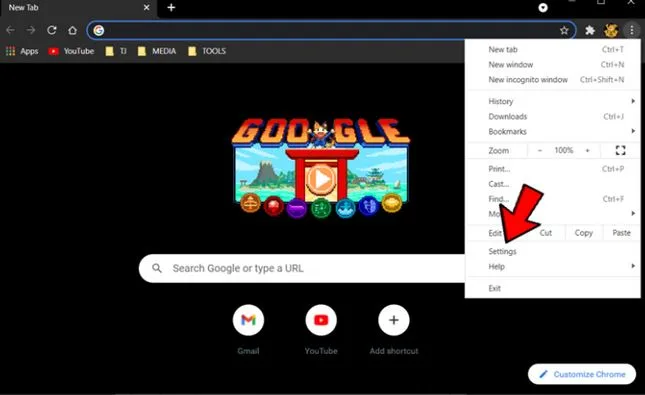Viewport: 645px width, 395px height.
Task: Select New window from the menu
Action: click(552, 65)
